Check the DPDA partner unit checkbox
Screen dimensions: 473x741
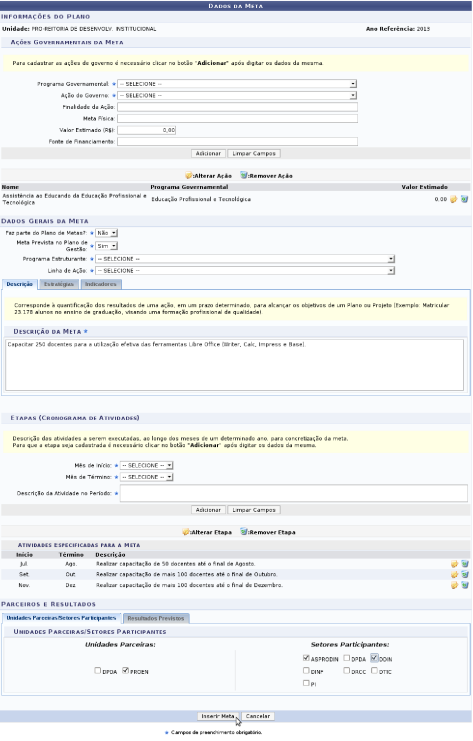(x=97, y=671)
